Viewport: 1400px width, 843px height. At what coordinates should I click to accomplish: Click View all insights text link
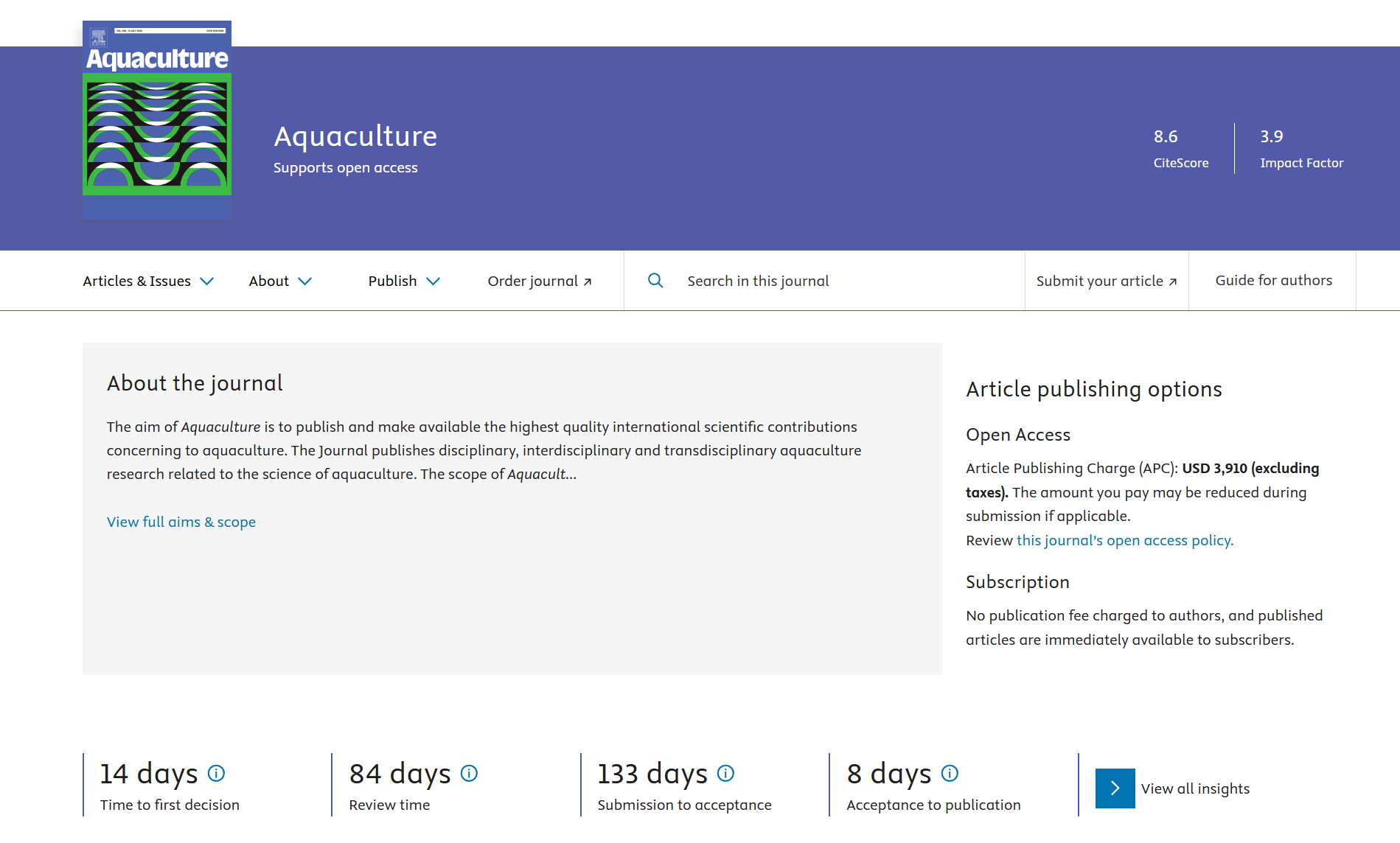(1195, 788)
